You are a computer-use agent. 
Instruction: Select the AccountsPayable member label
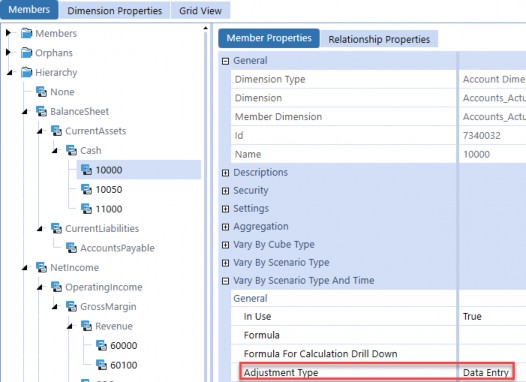tap(117, 248)
